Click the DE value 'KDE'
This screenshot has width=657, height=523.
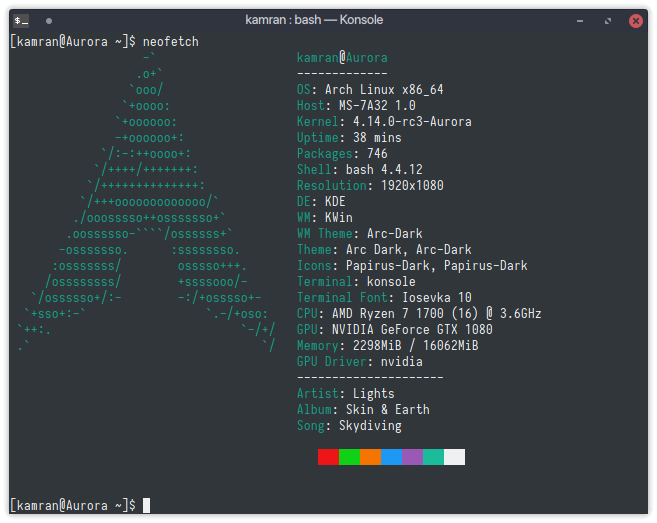click(x=335, y=201)
